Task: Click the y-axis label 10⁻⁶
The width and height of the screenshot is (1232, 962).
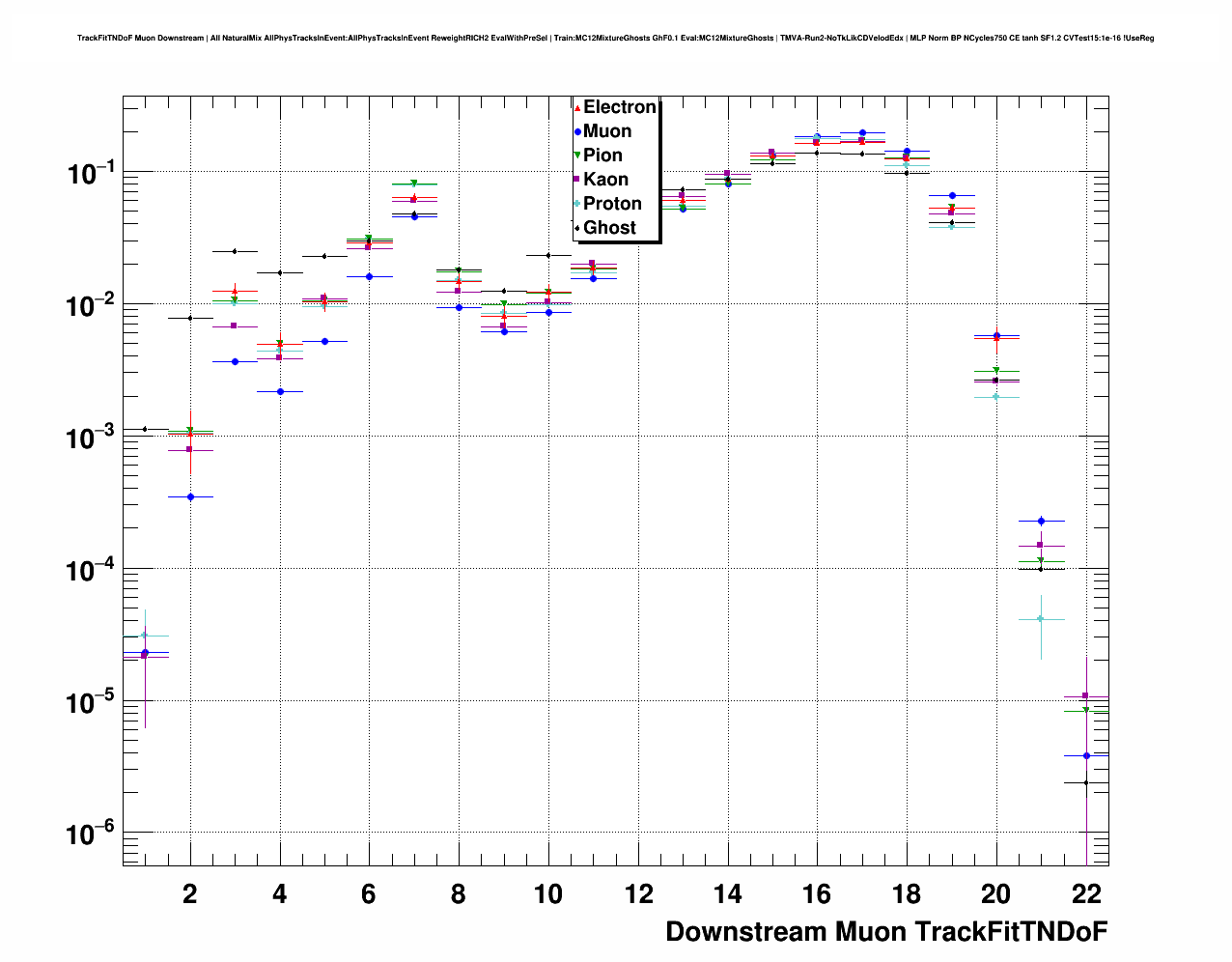Action: (x=89, y=833)
